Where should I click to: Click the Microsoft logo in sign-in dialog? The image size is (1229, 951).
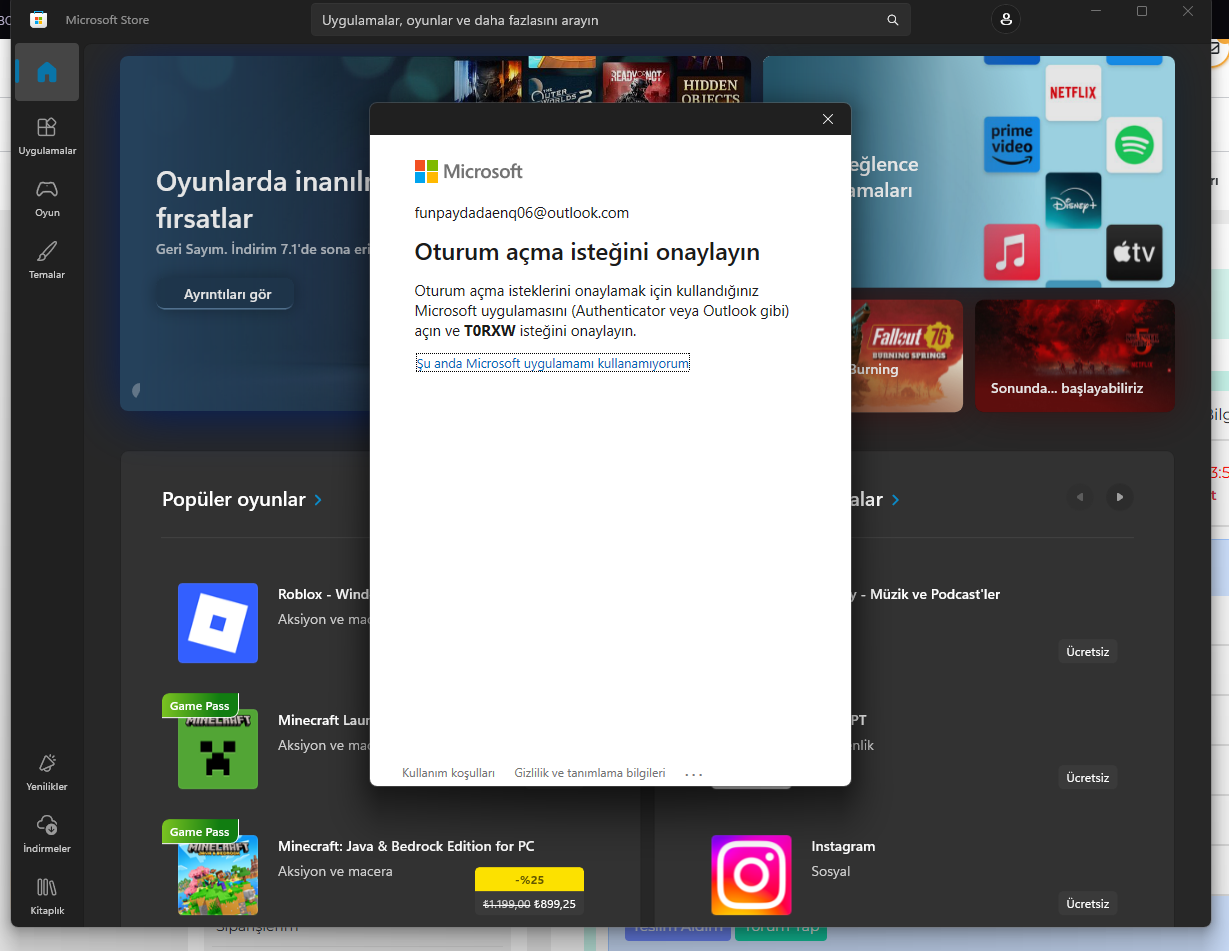(469, 171)
